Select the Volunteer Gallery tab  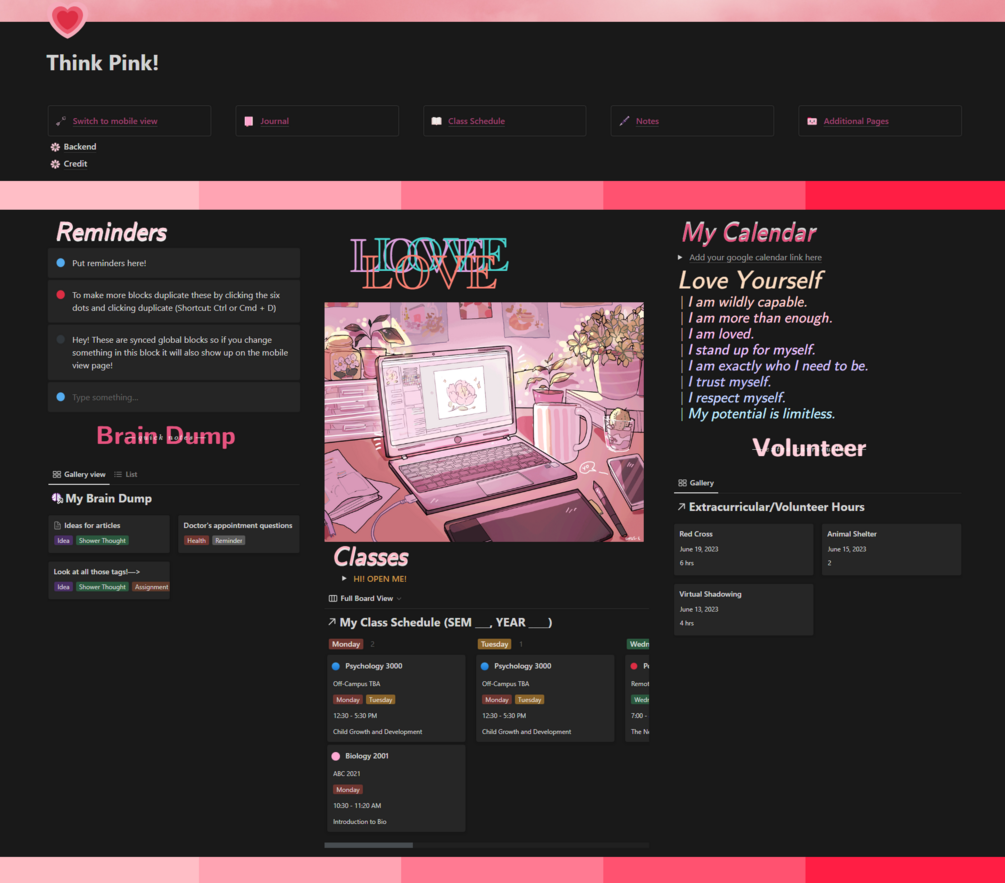point(695,483)
